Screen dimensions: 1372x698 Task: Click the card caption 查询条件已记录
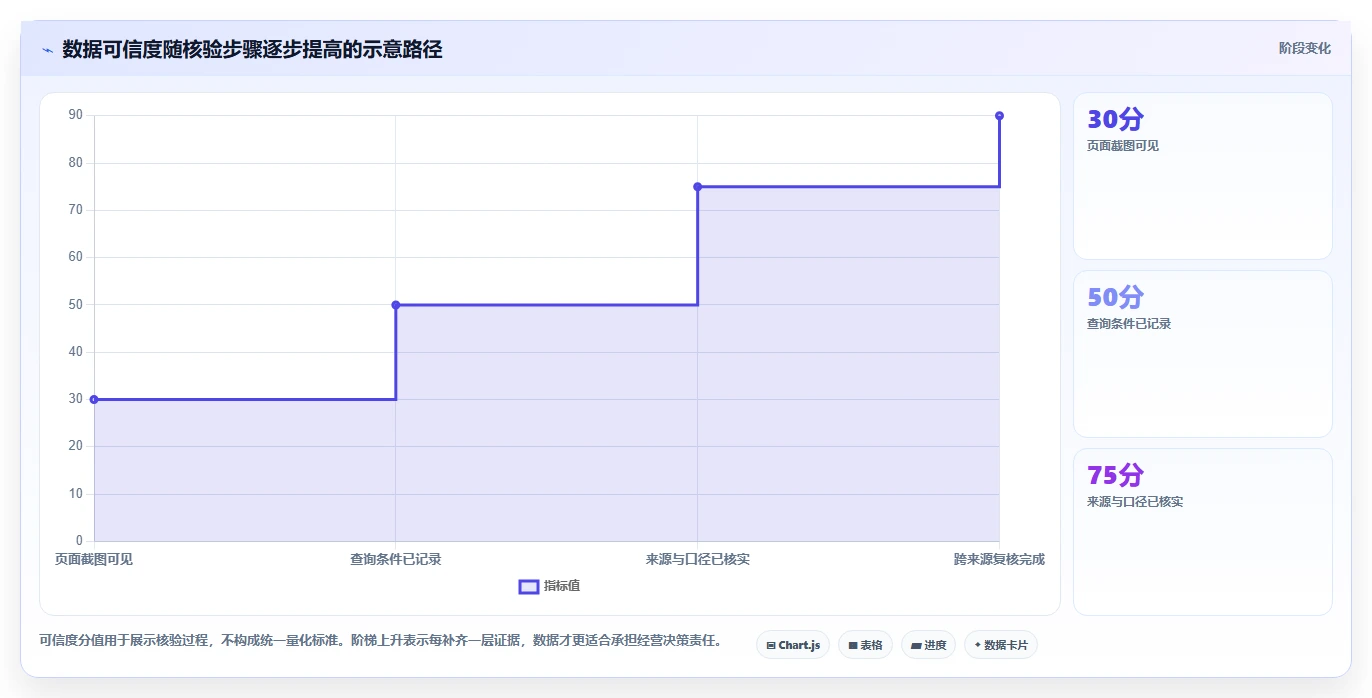(1129, 324)
